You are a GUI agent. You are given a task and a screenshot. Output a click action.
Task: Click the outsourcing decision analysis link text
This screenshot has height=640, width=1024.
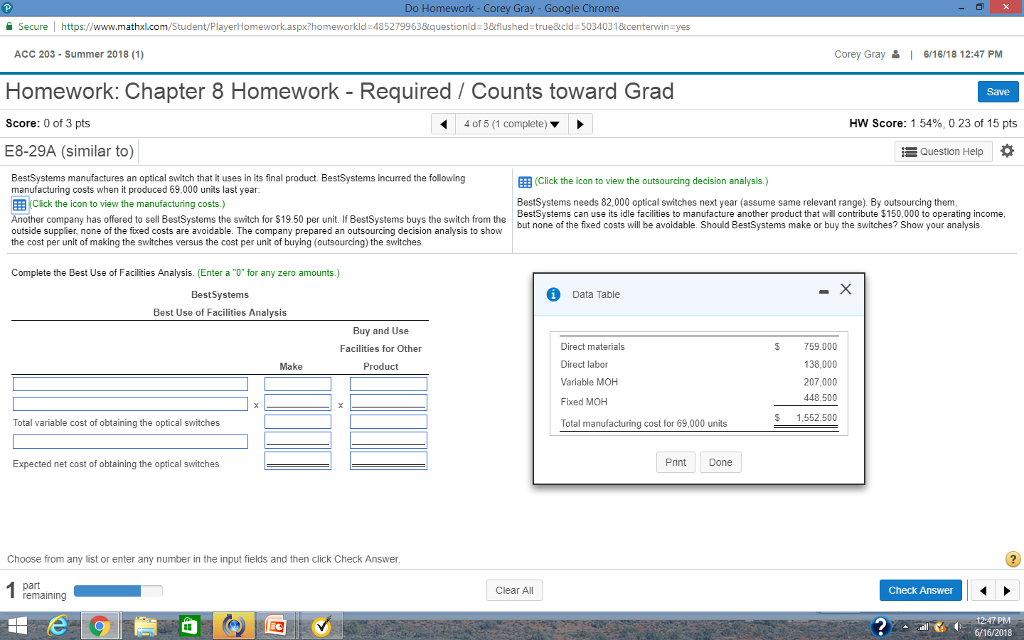click(651, 181)
